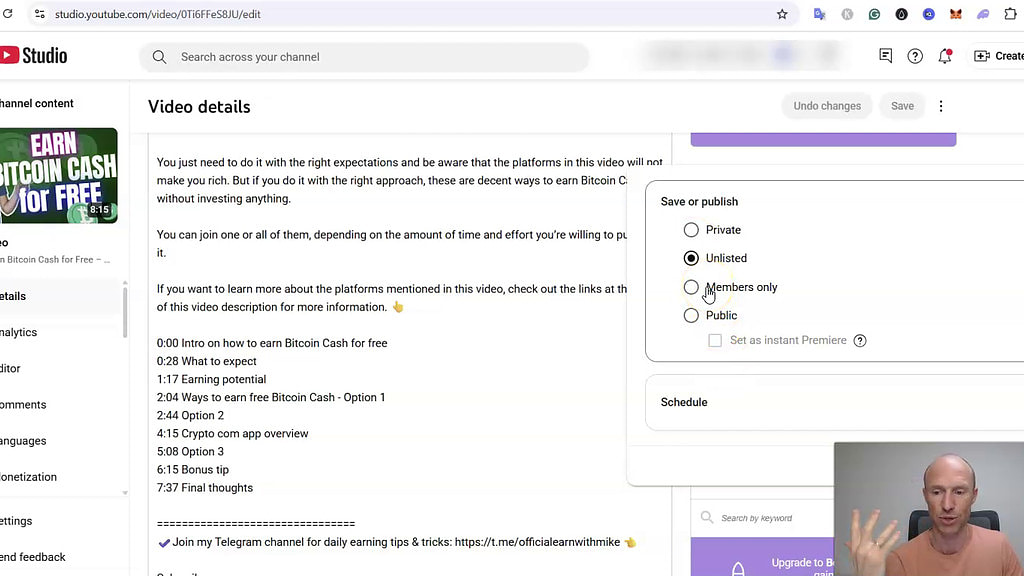Click the sidebar scroll down arrow
The width and height of the screenshot is (1024, 576).
(x=125, y=493)
